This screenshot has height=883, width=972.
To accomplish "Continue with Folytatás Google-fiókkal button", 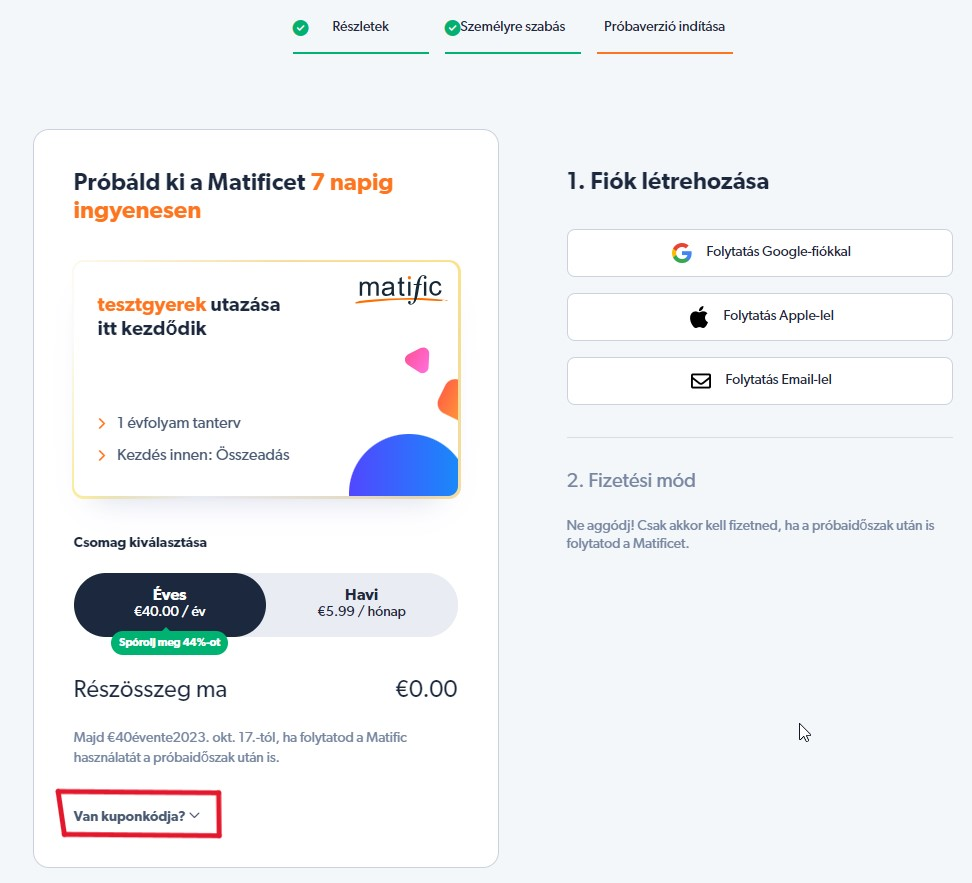I will pyautogui.click(x=759, y=253).
